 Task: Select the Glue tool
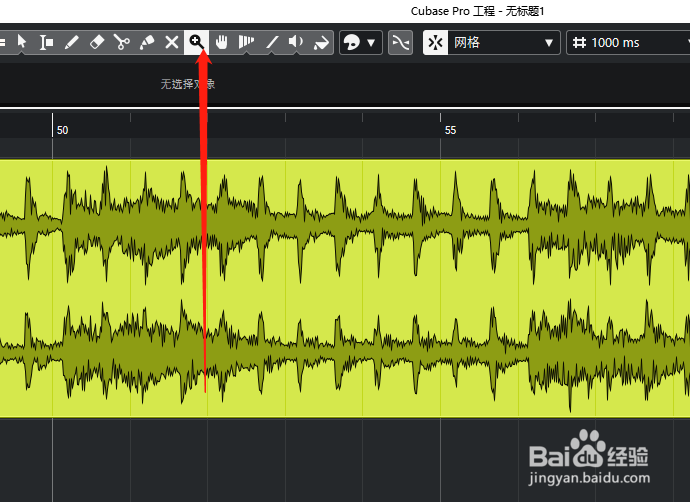[x=147, y=42]
